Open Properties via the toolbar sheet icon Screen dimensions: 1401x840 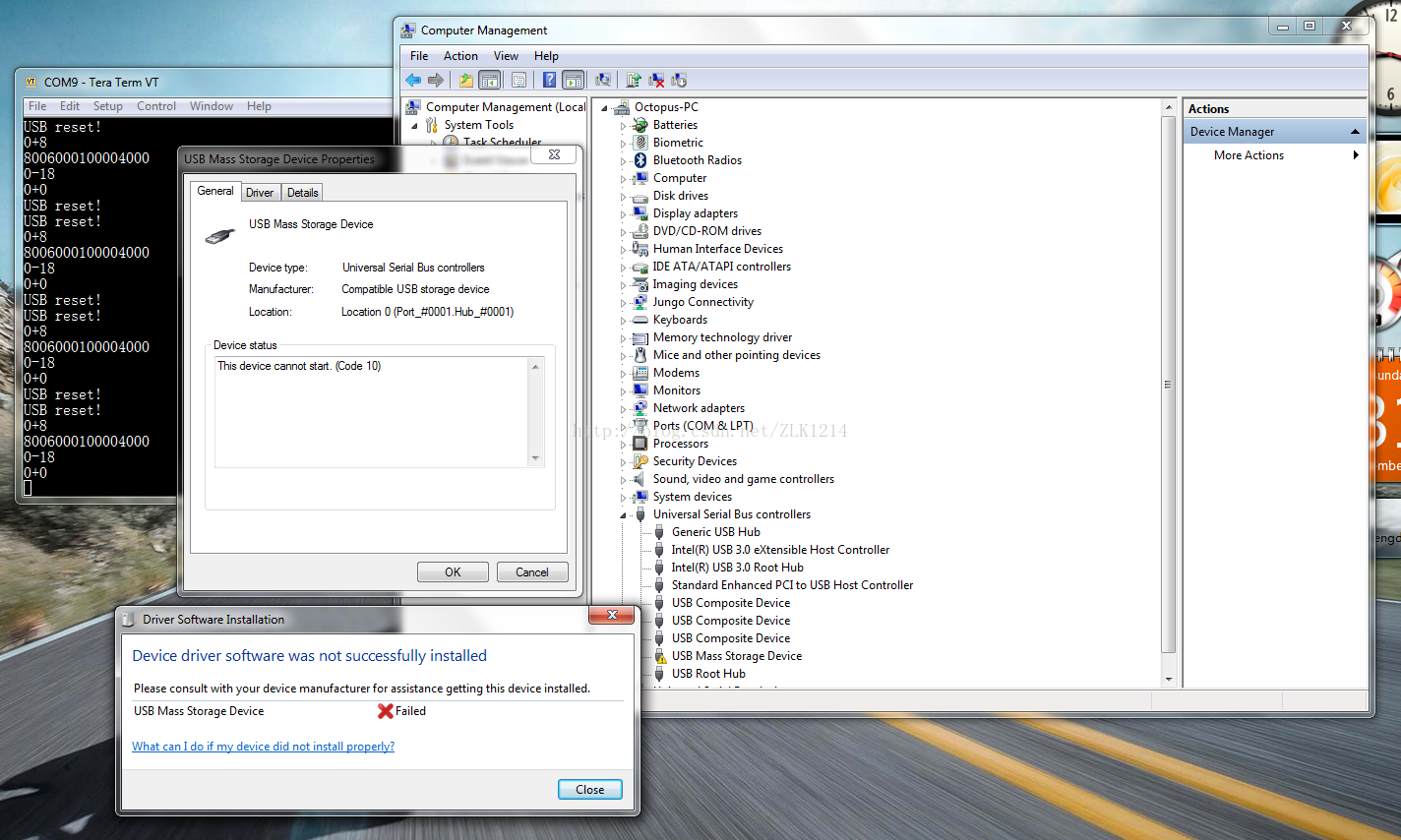[518, 80]
